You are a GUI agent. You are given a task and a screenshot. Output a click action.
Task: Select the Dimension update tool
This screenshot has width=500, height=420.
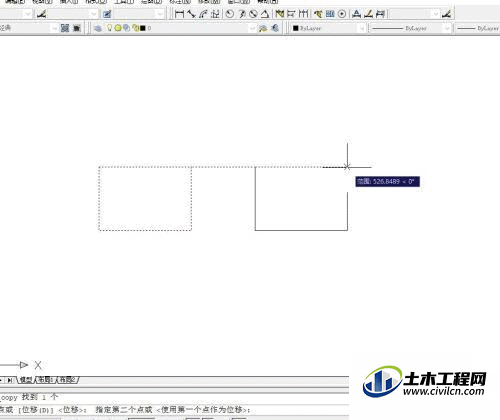click(380, 14)
